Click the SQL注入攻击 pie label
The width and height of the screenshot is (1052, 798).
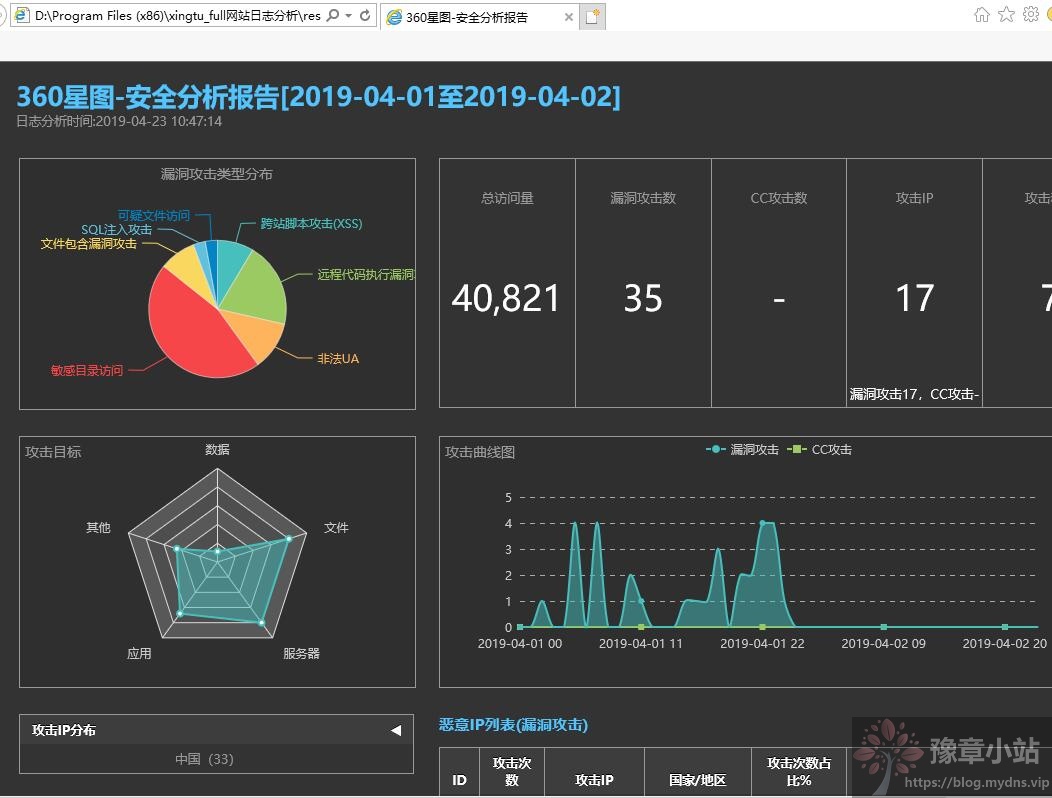pyautogui.click(x=117, y=230)
